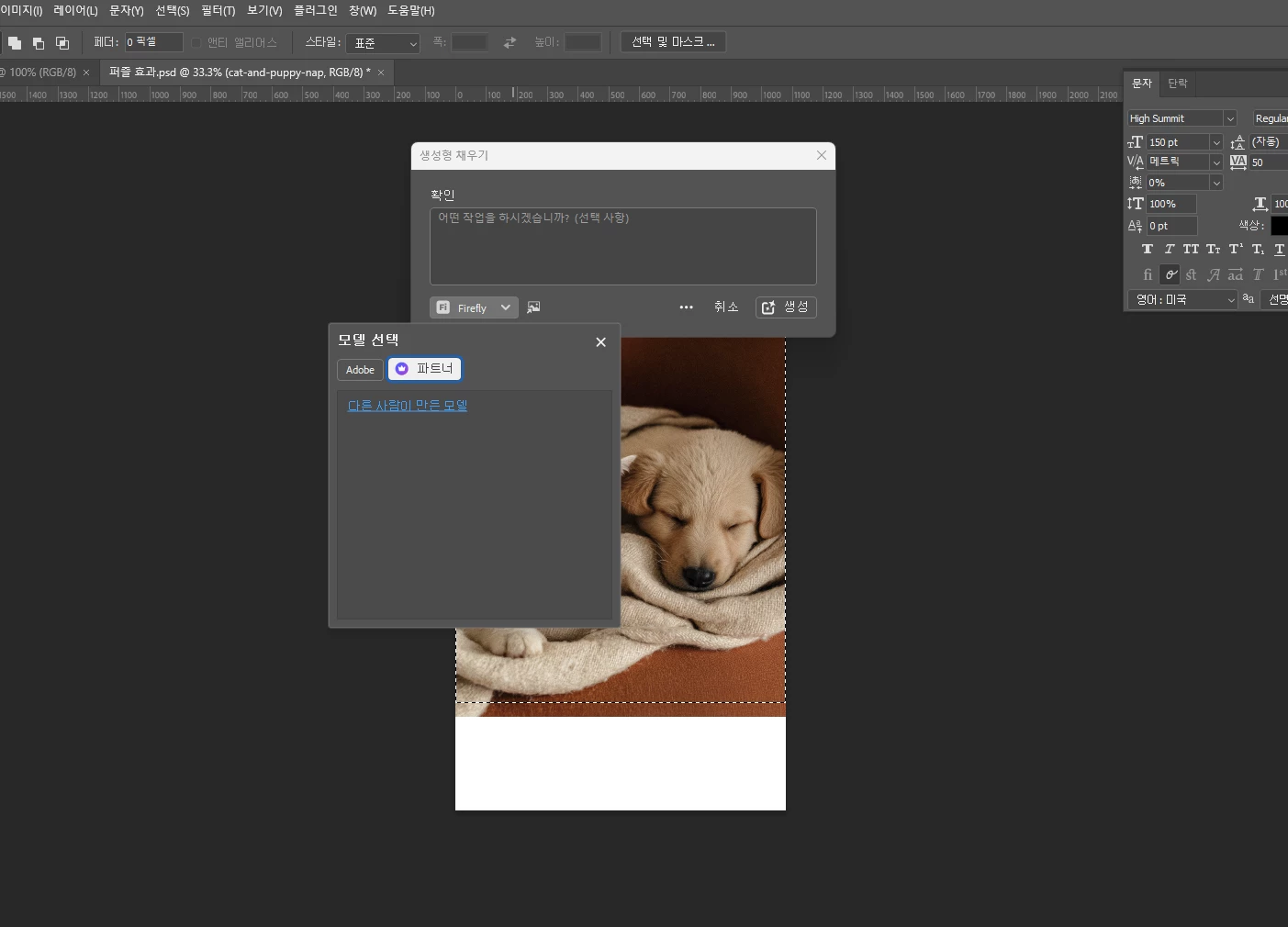Click the vertical scale 100% field
This screenshot has width=1288, height=927.
pos(1171,204)
